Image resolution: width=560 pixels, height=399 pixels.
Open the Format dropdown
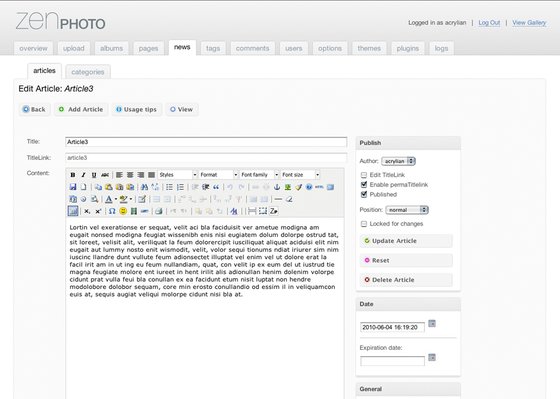(218, 175)
